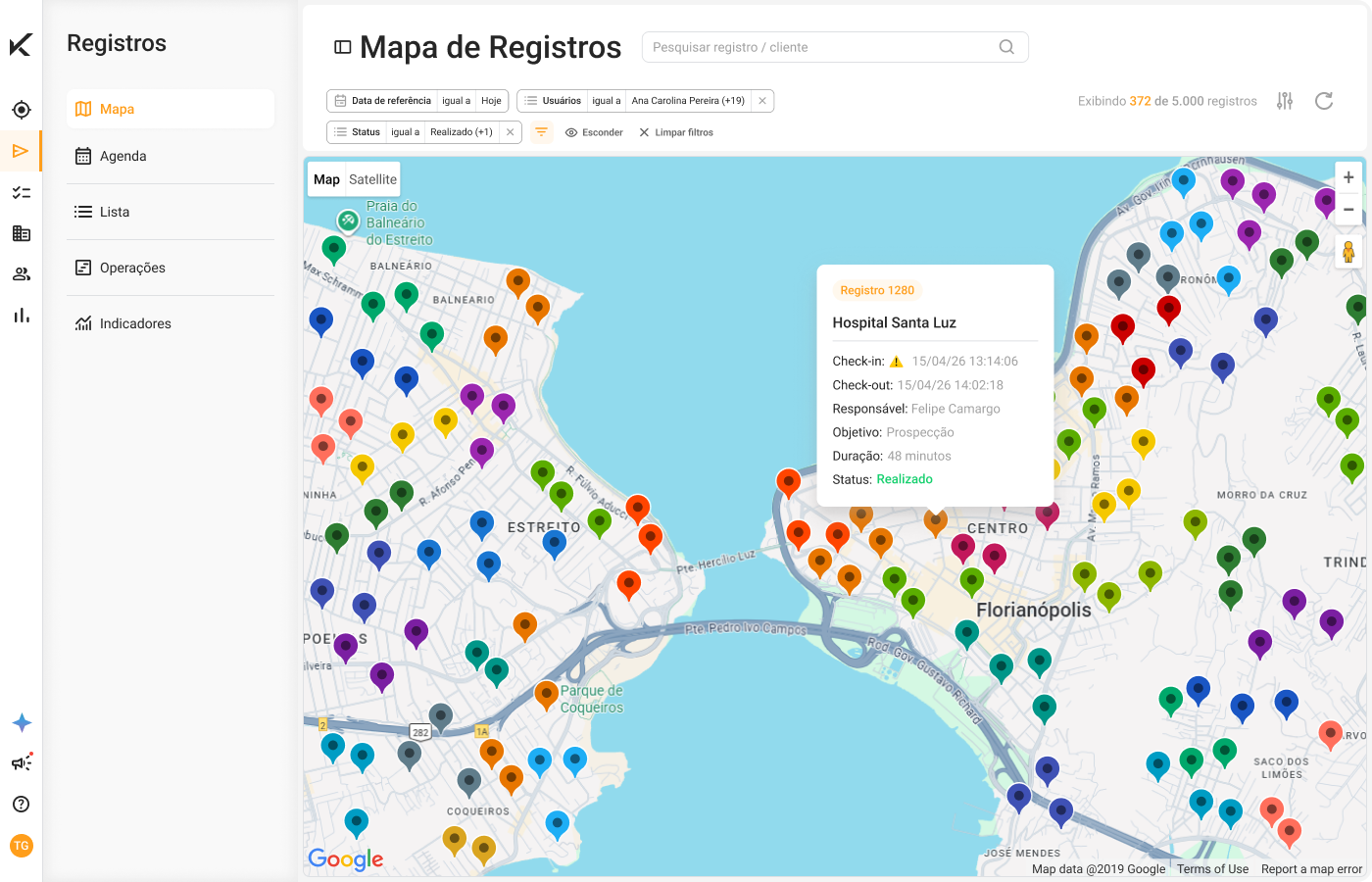Click the Realizado status text
1372x882 pixels.
905,479
